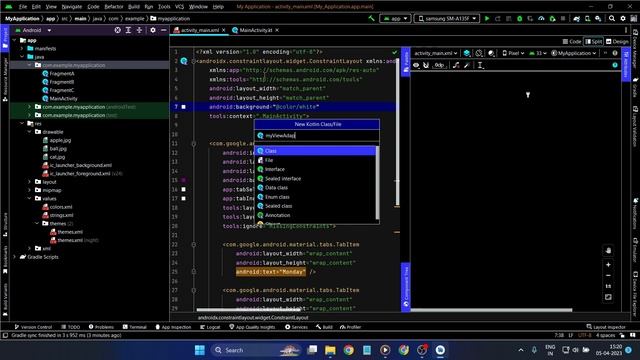Image resolution: width=640 pixels, height=360 pixels.
Task: Select colors.xml in values folder
Action: [61, 207]
